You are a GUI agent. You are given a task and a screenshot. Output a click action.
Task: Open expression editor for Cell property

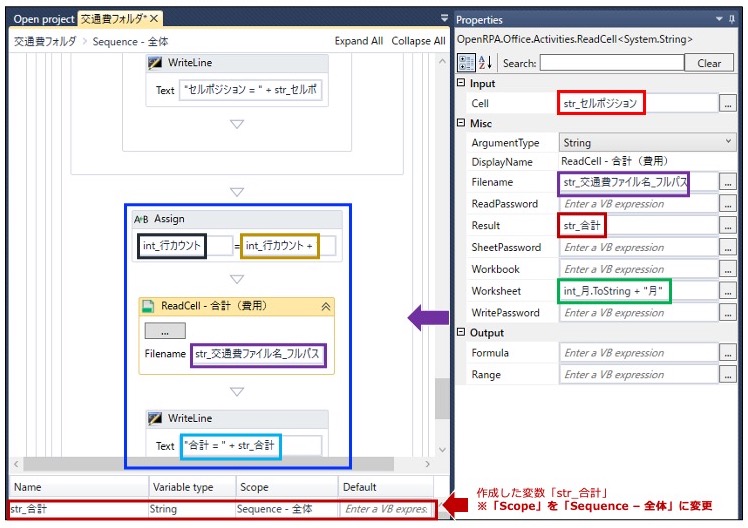point(727,104)
